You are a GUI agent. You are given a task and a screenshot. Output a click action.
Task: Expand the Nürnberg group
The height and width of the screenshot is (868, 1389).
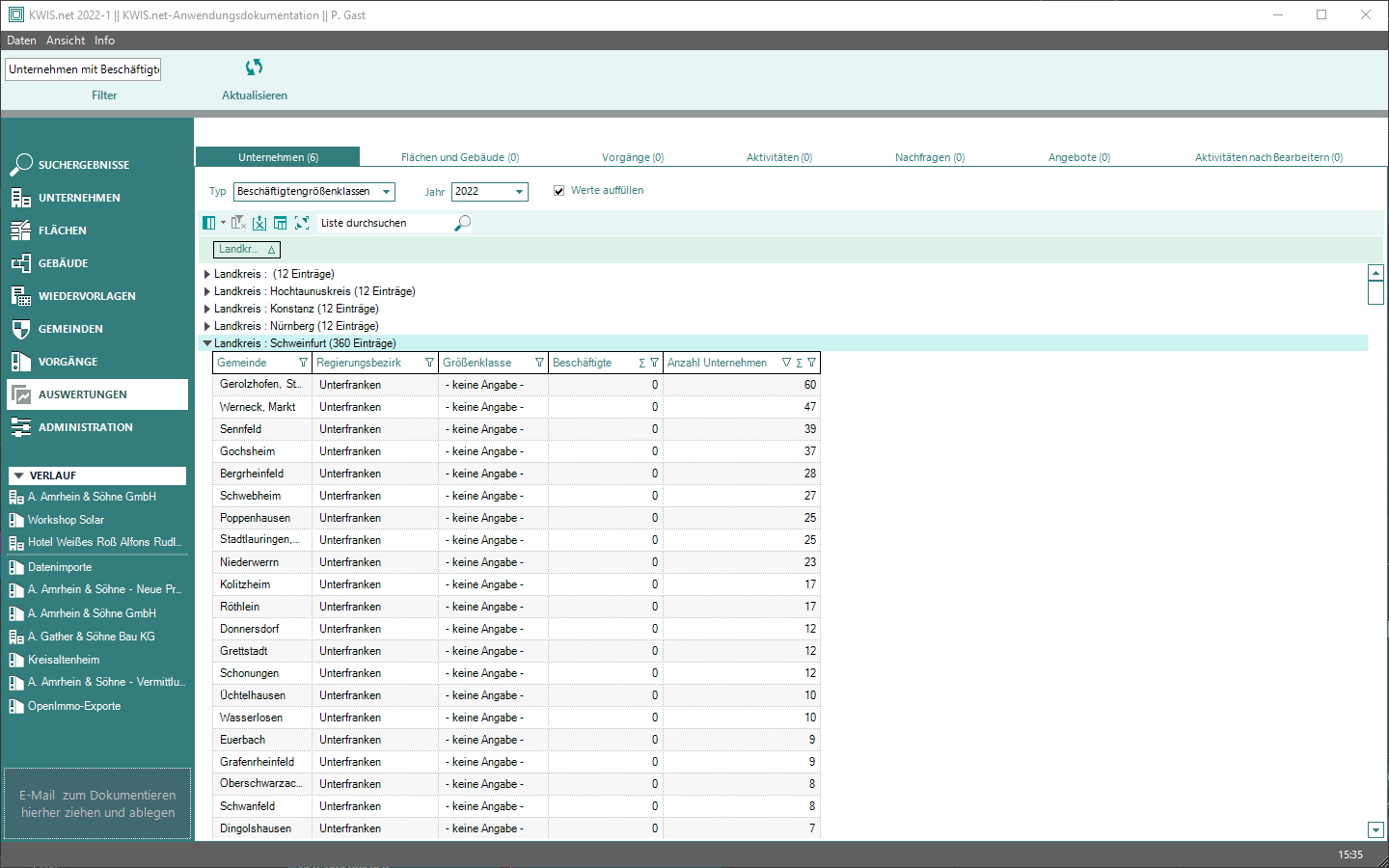click(207, 326)
